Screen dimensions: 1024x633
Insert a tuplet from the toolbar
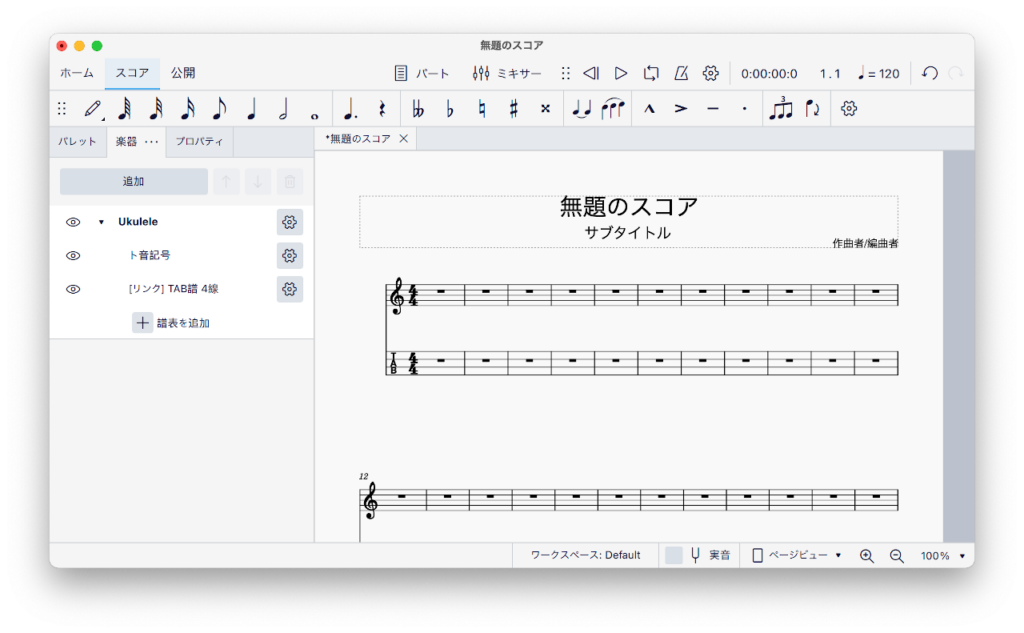click(x=780, y=109)
